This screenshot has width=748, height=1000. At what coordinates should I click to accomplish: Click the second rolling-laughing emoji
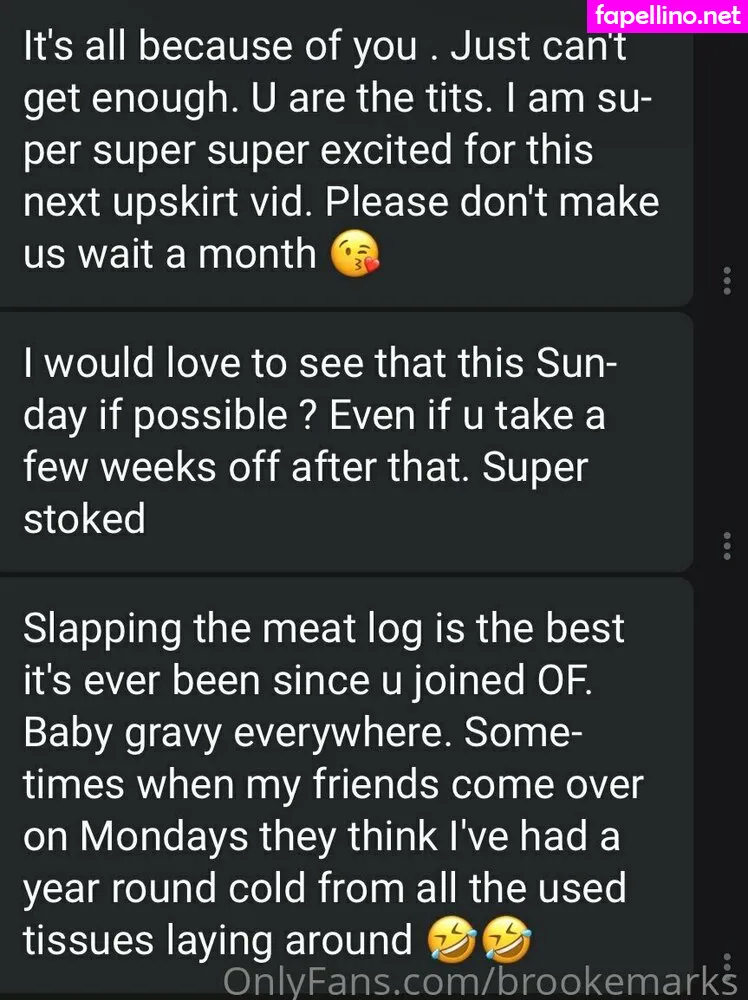pyautogui.click(x=506, y=941)
